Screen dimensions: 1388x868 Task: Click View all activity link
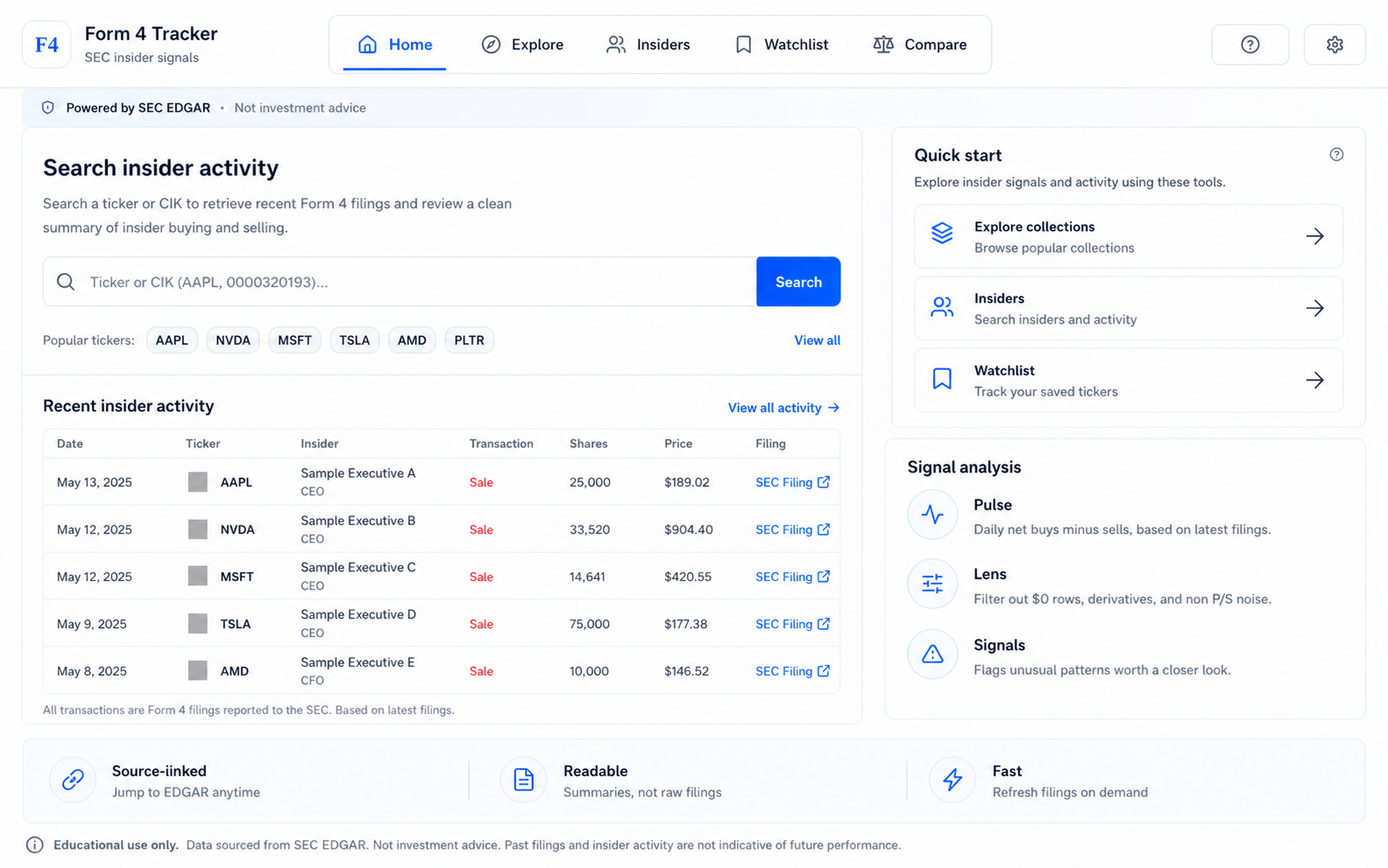783,408
